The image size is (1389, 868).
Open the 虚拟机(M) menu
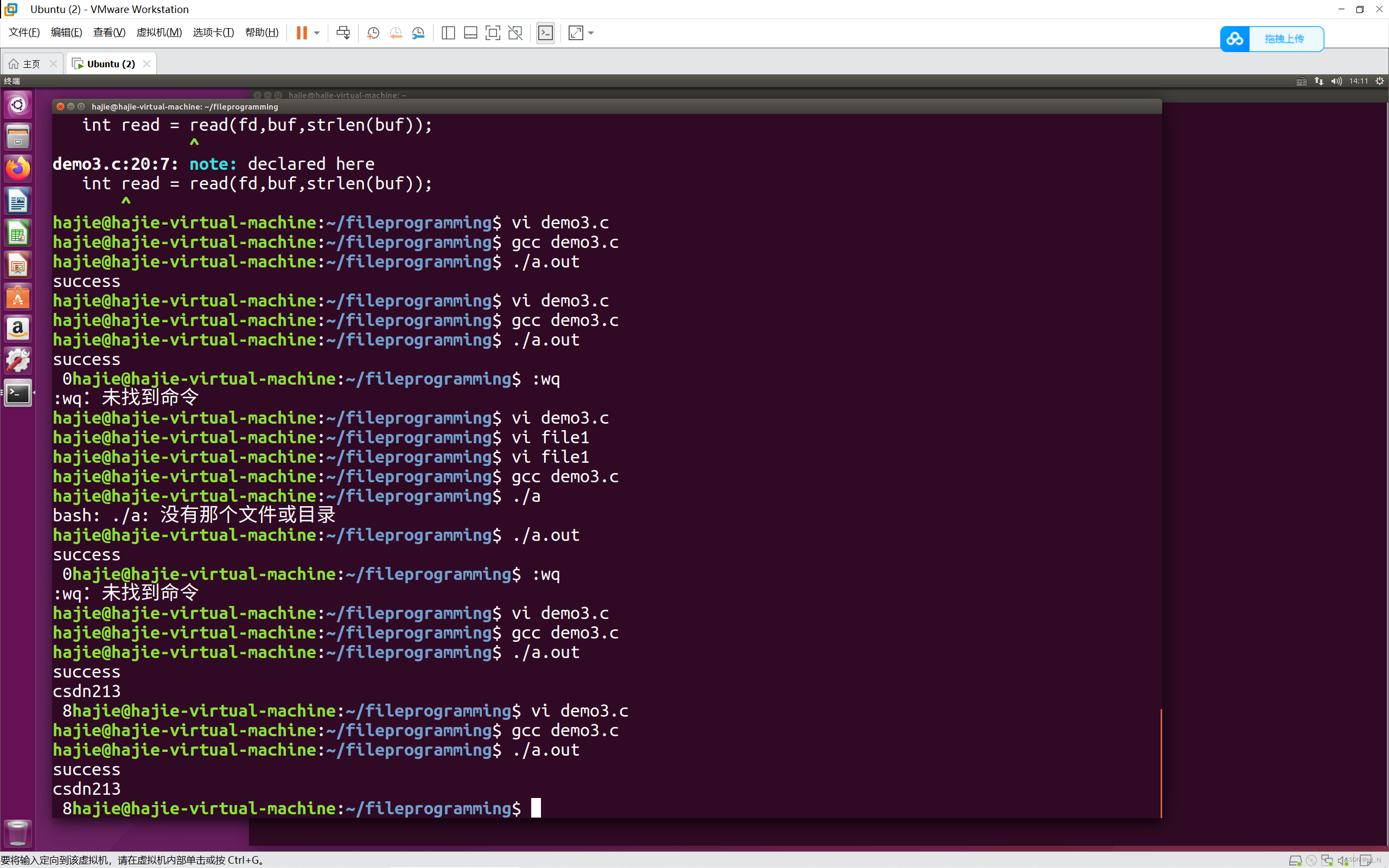pos(159,32)
